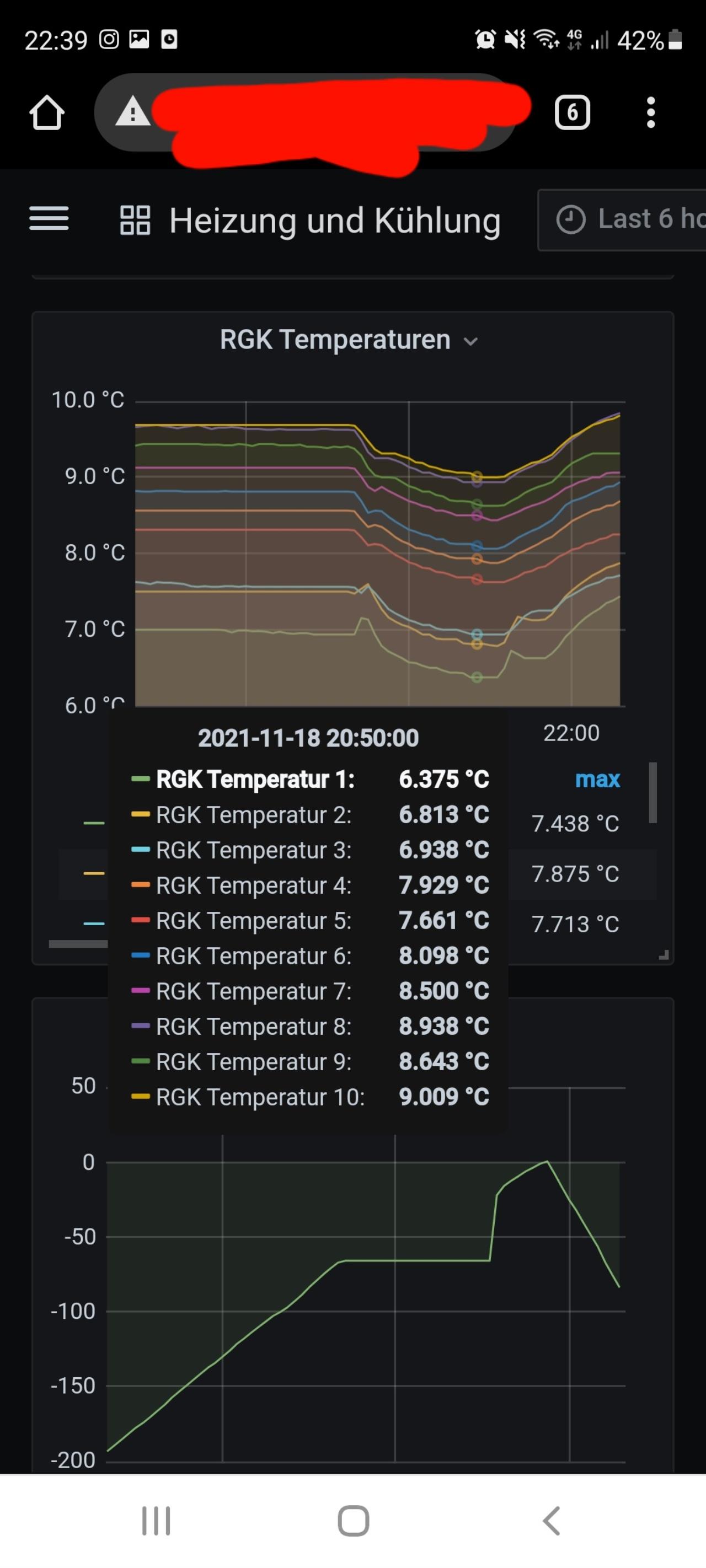Click RGK Temperatur 10 tooltip row
Screen dimensions: 706x1568
coord(310,1097)
